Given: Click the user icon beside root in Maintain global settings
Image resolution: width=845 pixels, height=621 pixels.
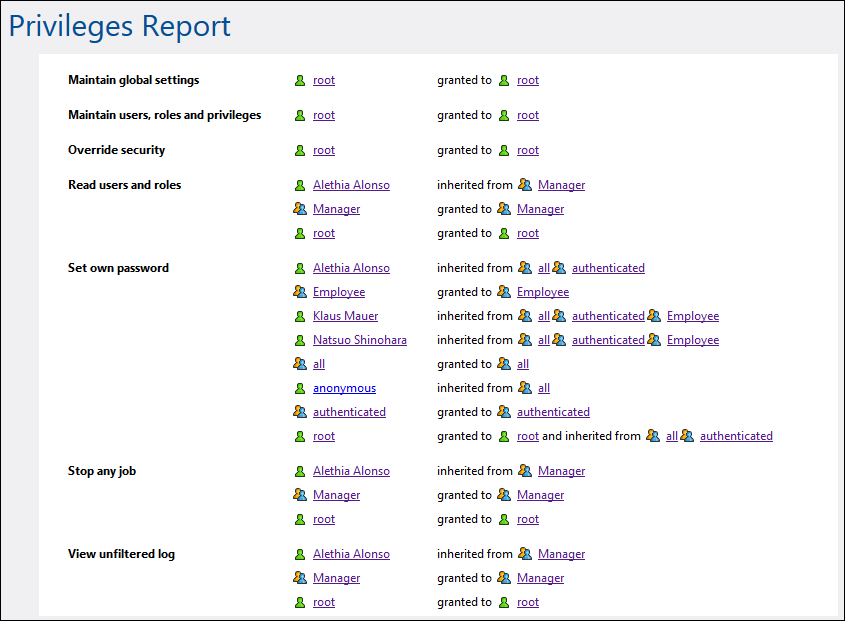Looking at the screenshot, I should (299, 80).
